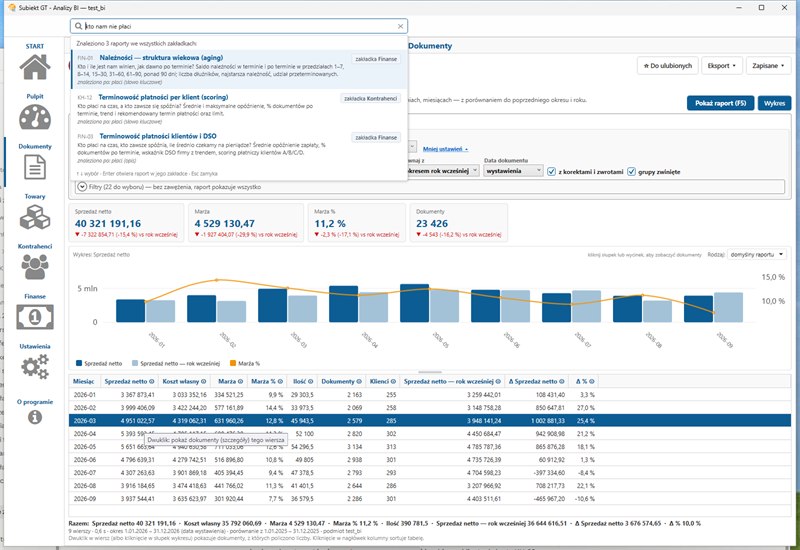Viewport: 800px width, 550px height.
Task: Click info icon by Sprzedaż netto — rok wcześniej
Action: click(498, 381)
